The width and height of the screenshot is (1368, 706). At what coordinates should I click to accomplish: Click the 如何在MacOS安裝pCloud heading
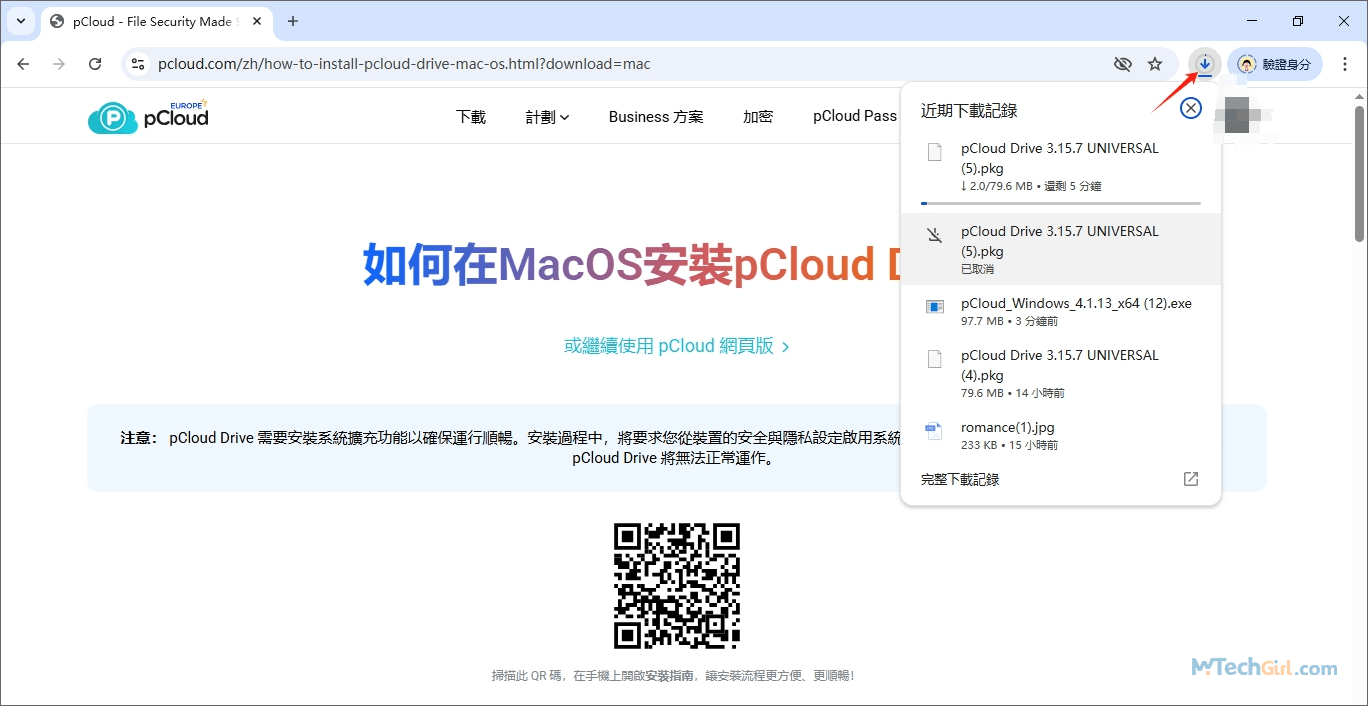[x=632, y=264]
